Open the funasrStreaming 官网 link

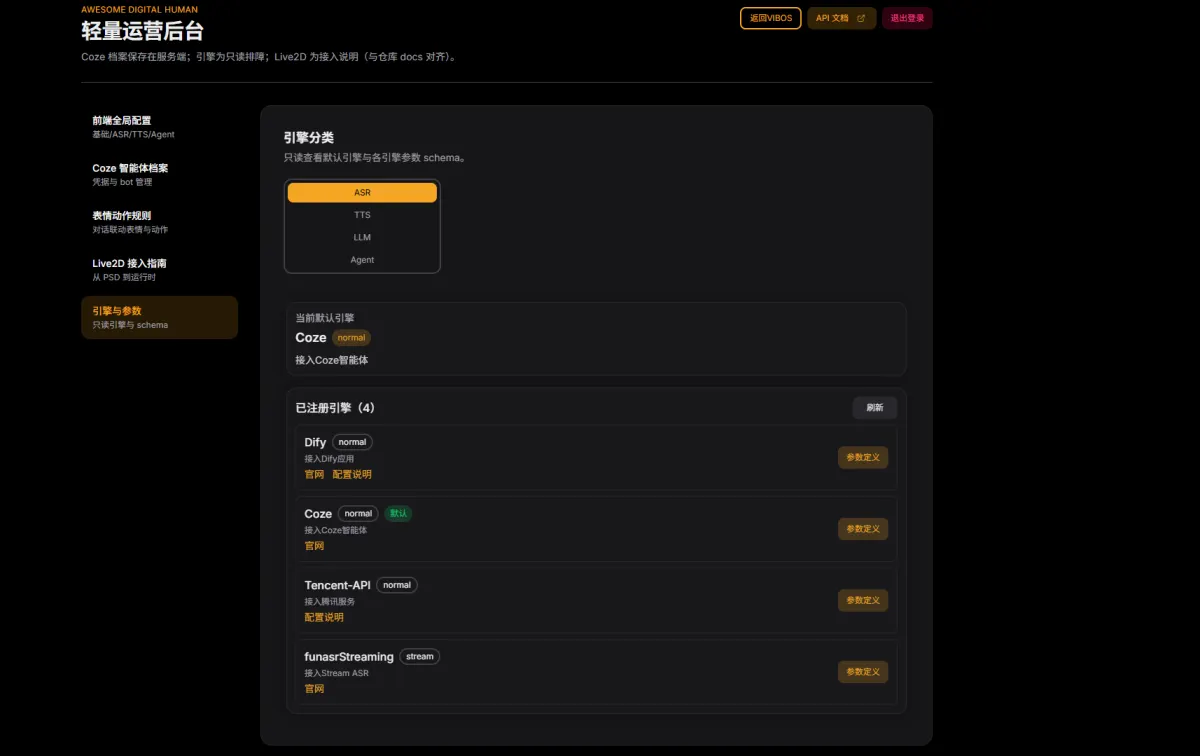click(x=314, y=689)
